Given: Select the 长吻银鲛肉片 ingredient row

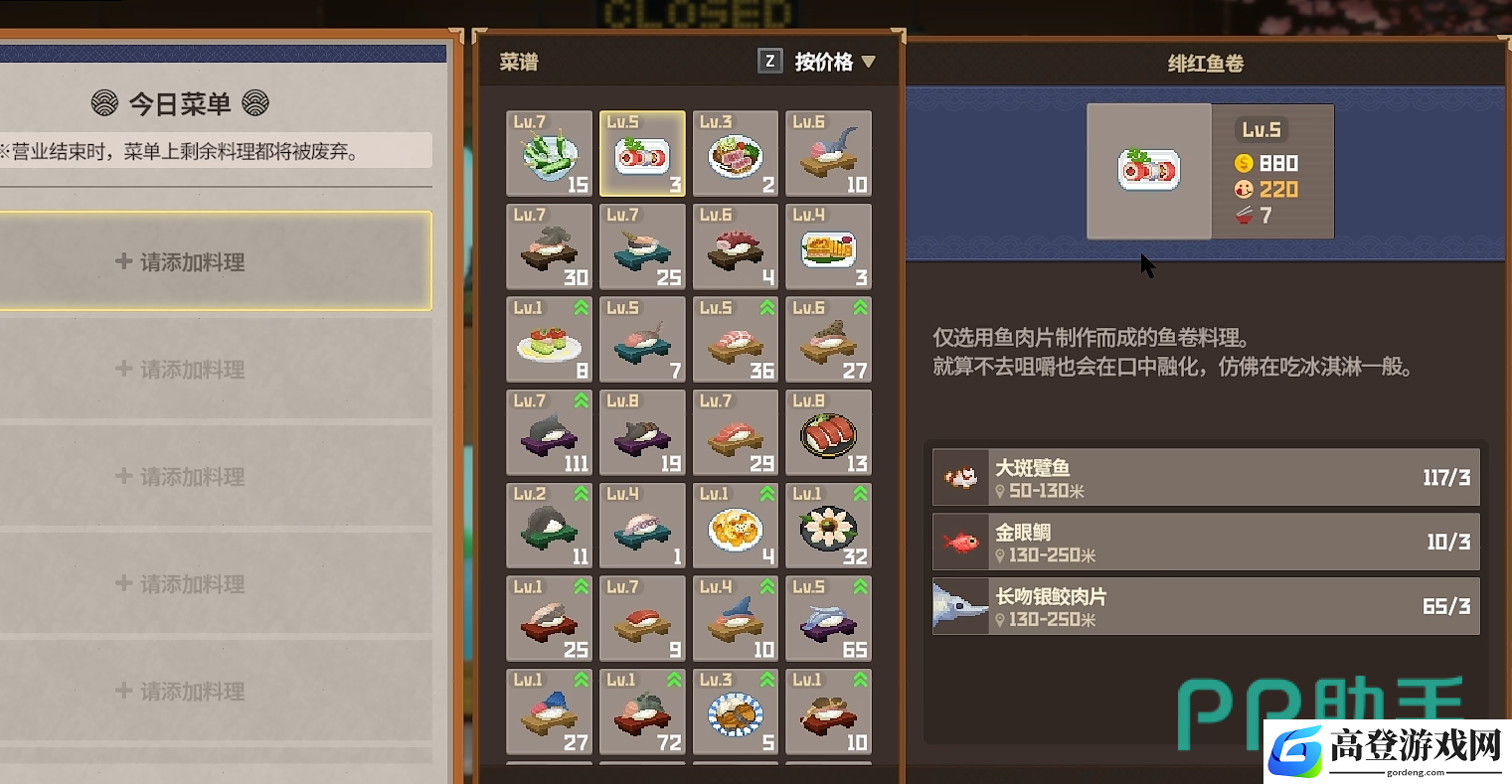Looking at the screenshot, I should 1206,606.
